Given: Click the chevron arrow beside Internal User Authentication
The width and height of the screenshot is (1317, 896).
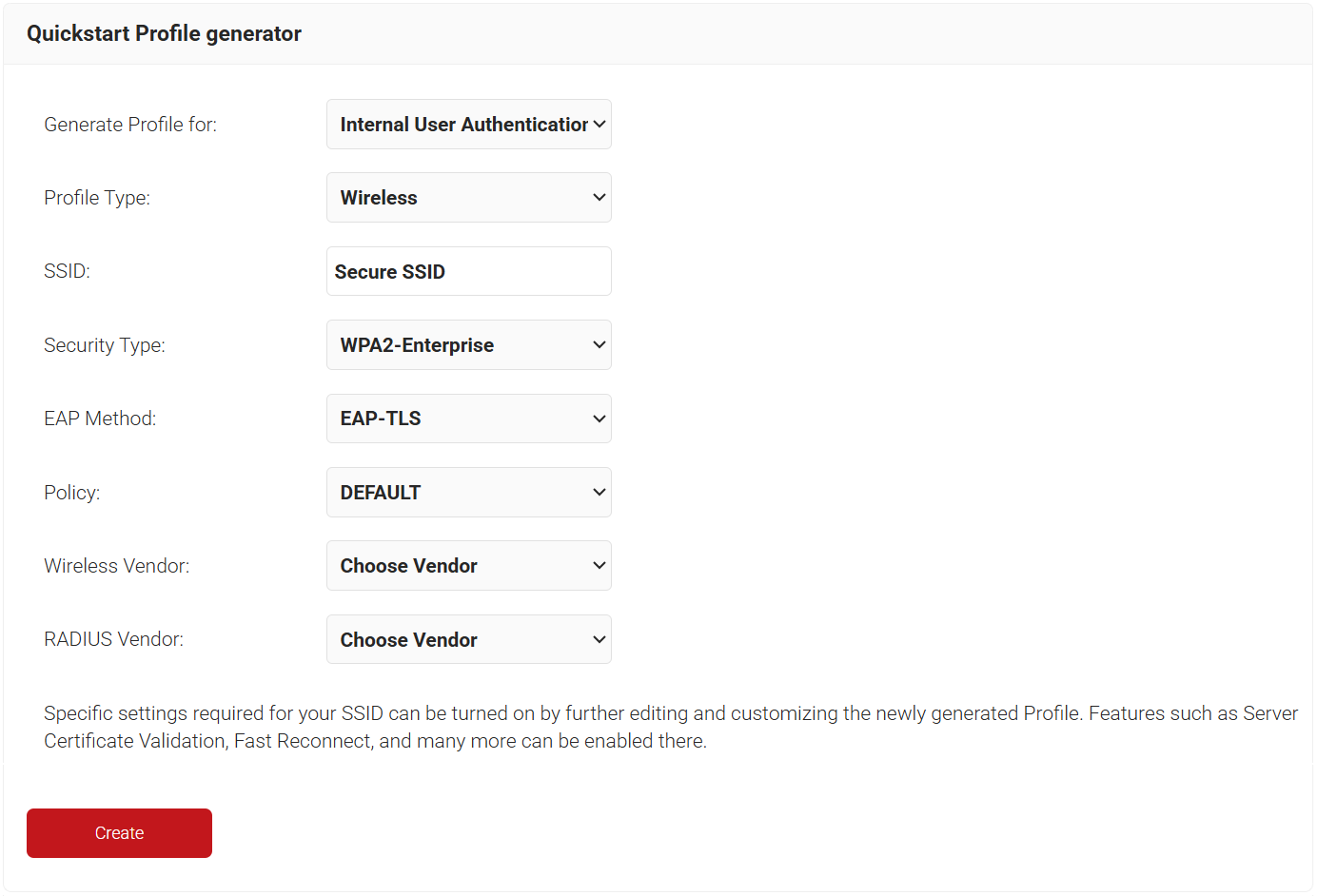Looking at the screenshot, I should tap(600, 125).
